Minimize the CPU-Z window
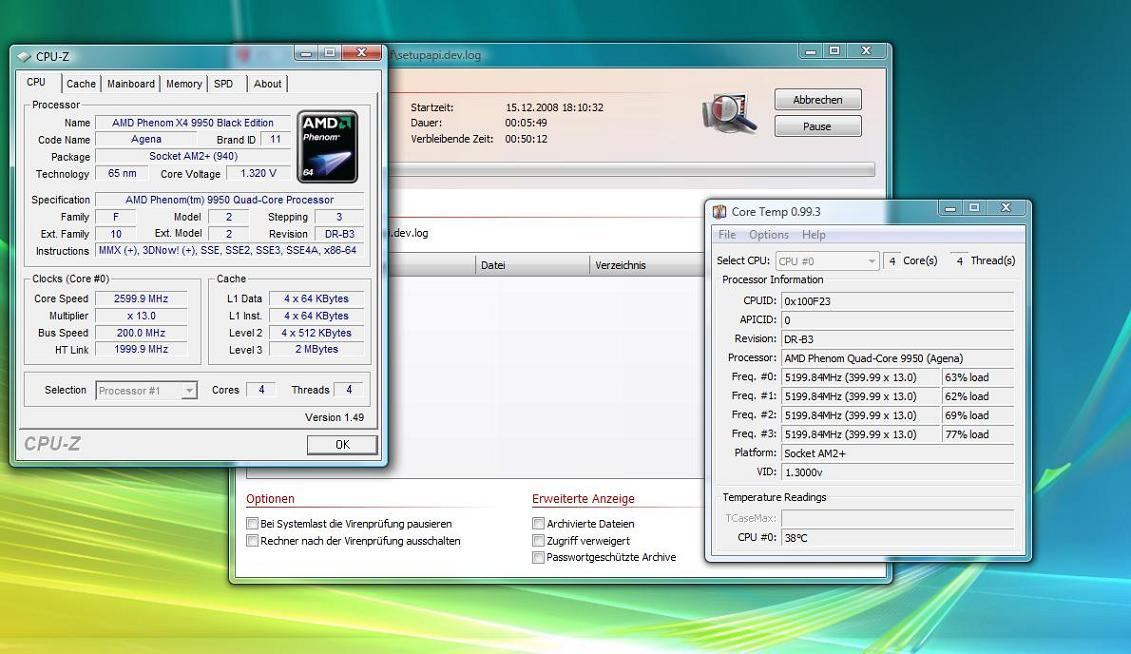Screen dimensions: 1131x654 [x=306, y=53]
